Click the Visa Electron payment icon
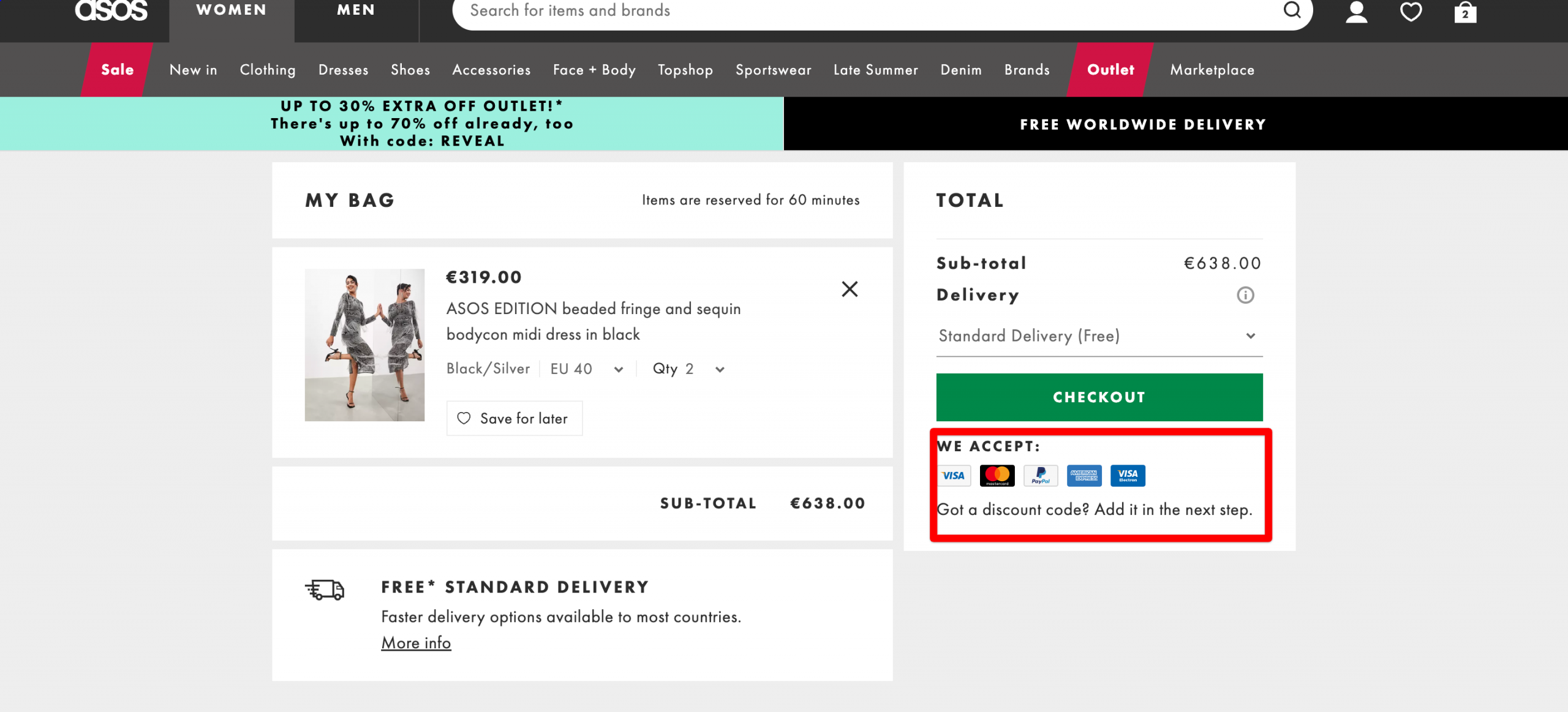This screenshot has height=712, width=1568. tap(1127, 475)
